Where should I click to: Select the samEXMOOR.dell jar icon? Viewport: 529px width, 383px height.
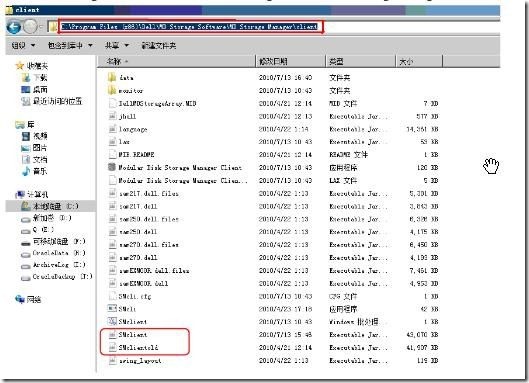[x=112, y=283]
